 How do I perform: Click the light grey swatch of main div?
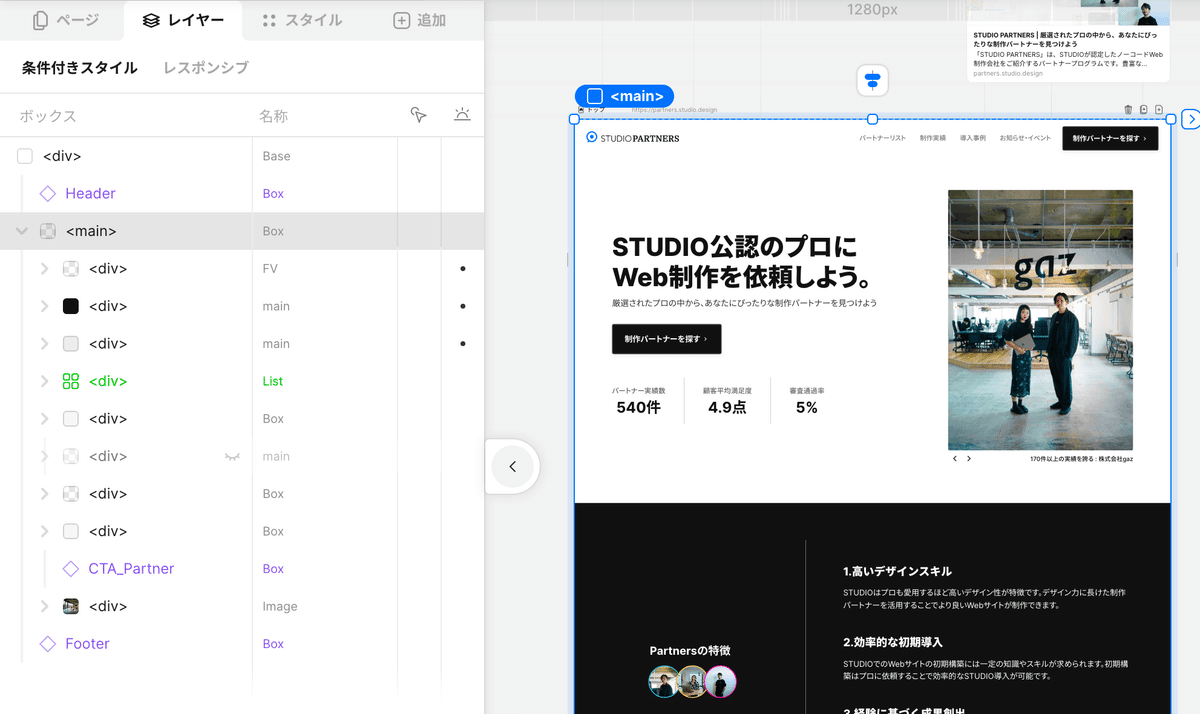(71, 344)
